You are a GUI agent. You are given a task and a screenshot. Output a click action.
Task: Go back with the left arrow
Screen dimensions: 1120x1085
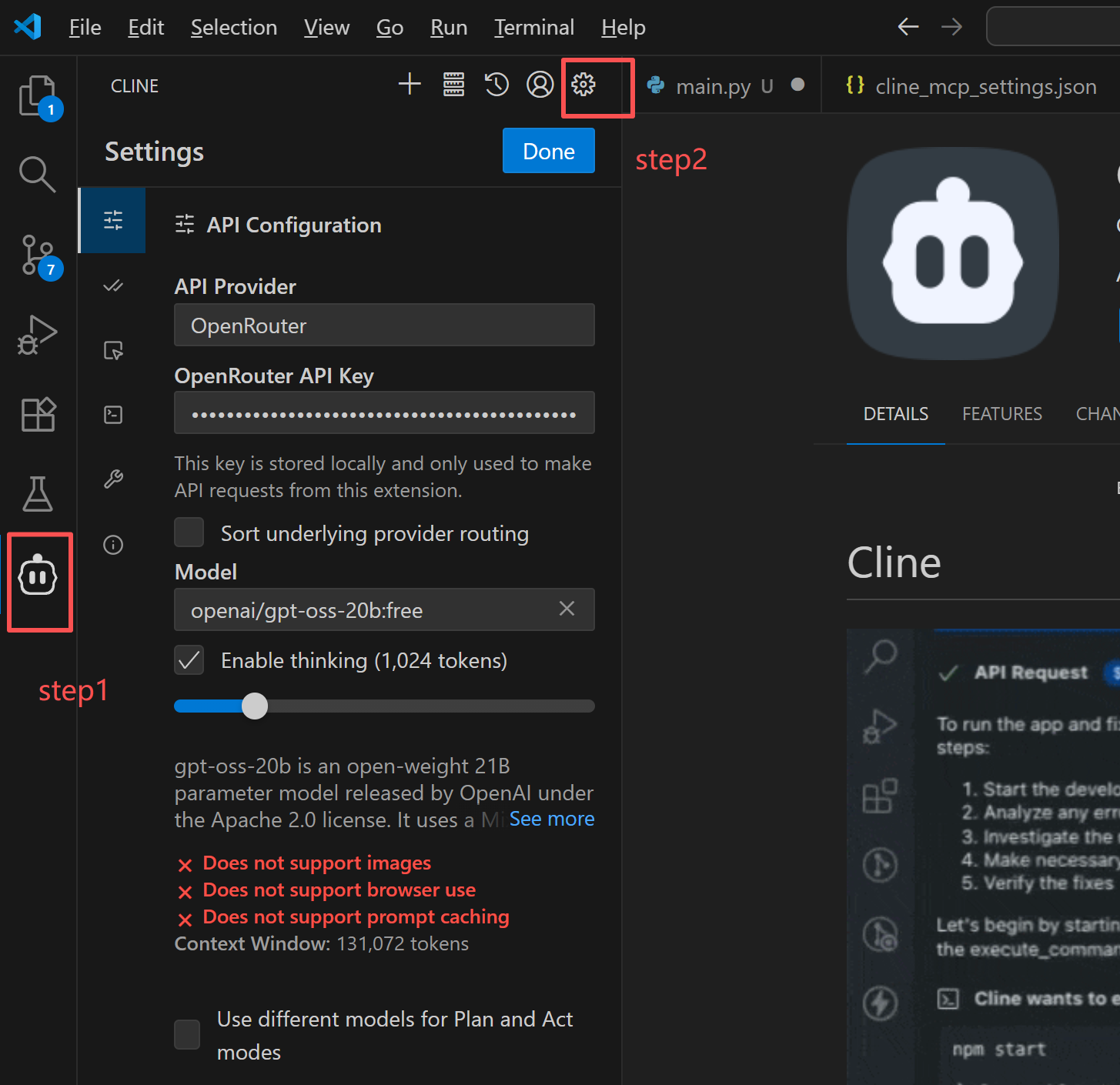[x=908, y=27]
